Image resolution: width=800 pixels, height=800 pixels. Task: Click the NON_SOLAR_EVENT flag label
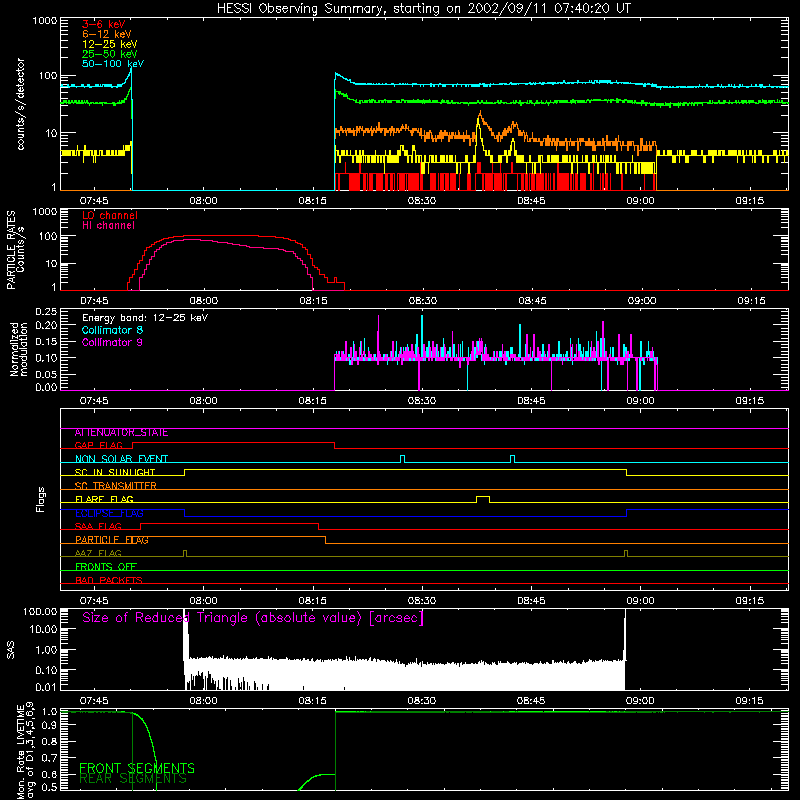(x=121, y=459)
